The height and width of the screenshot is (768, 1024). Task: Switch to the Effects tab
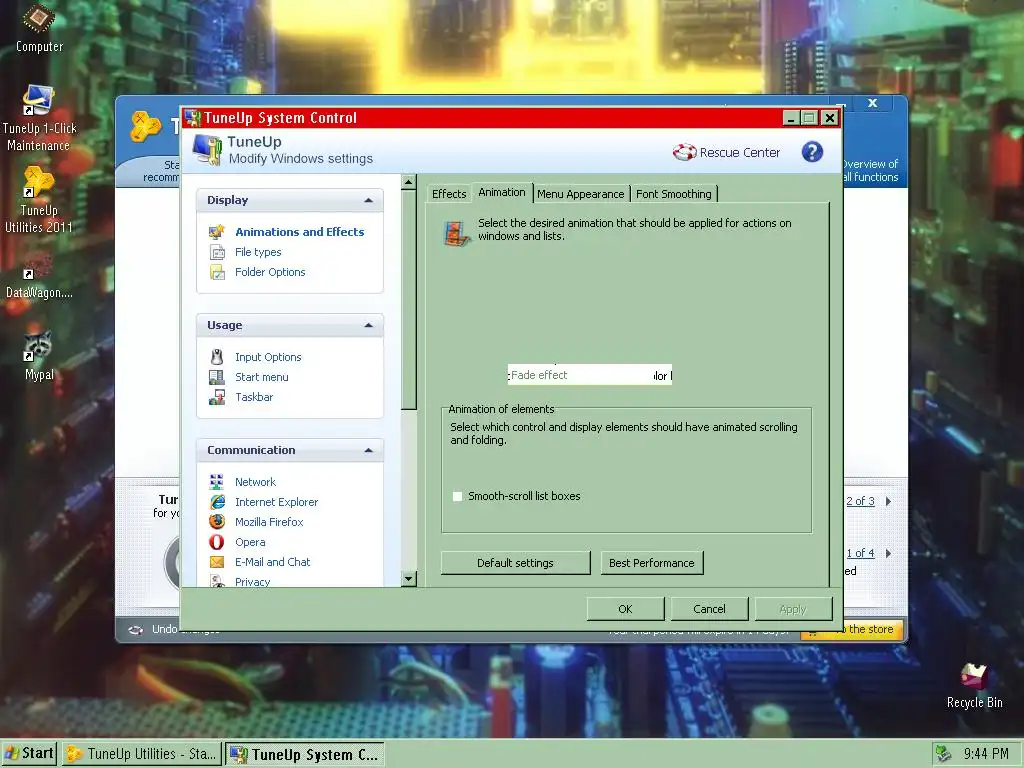click(449, 194)
